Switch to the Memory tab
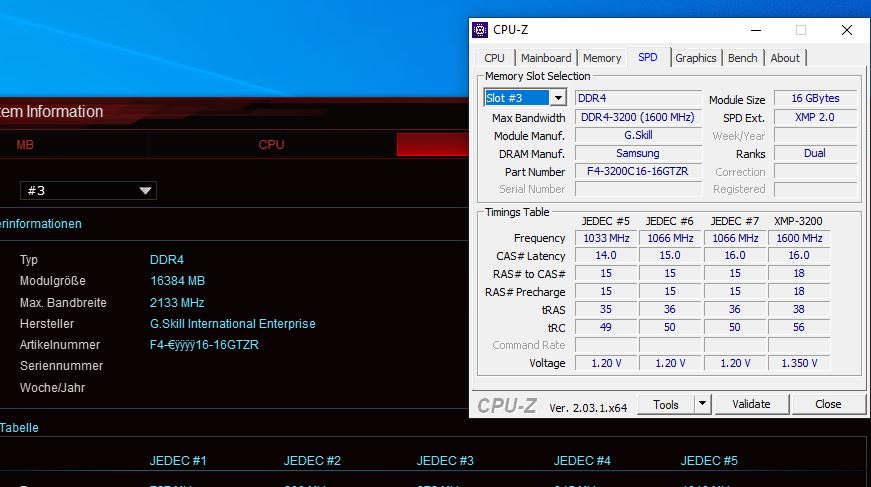 click(602, 58)
